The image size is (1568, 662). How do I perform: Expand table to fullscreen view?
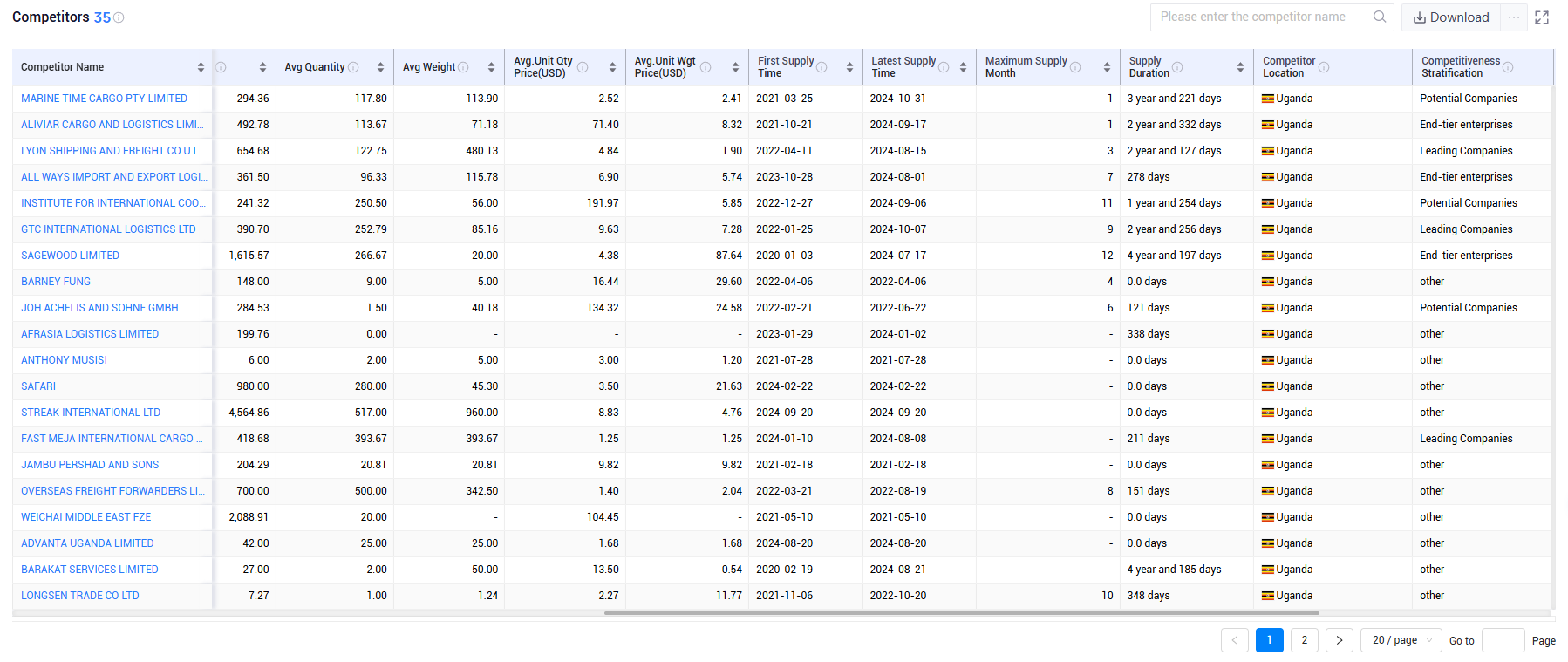click(1542, 17)
